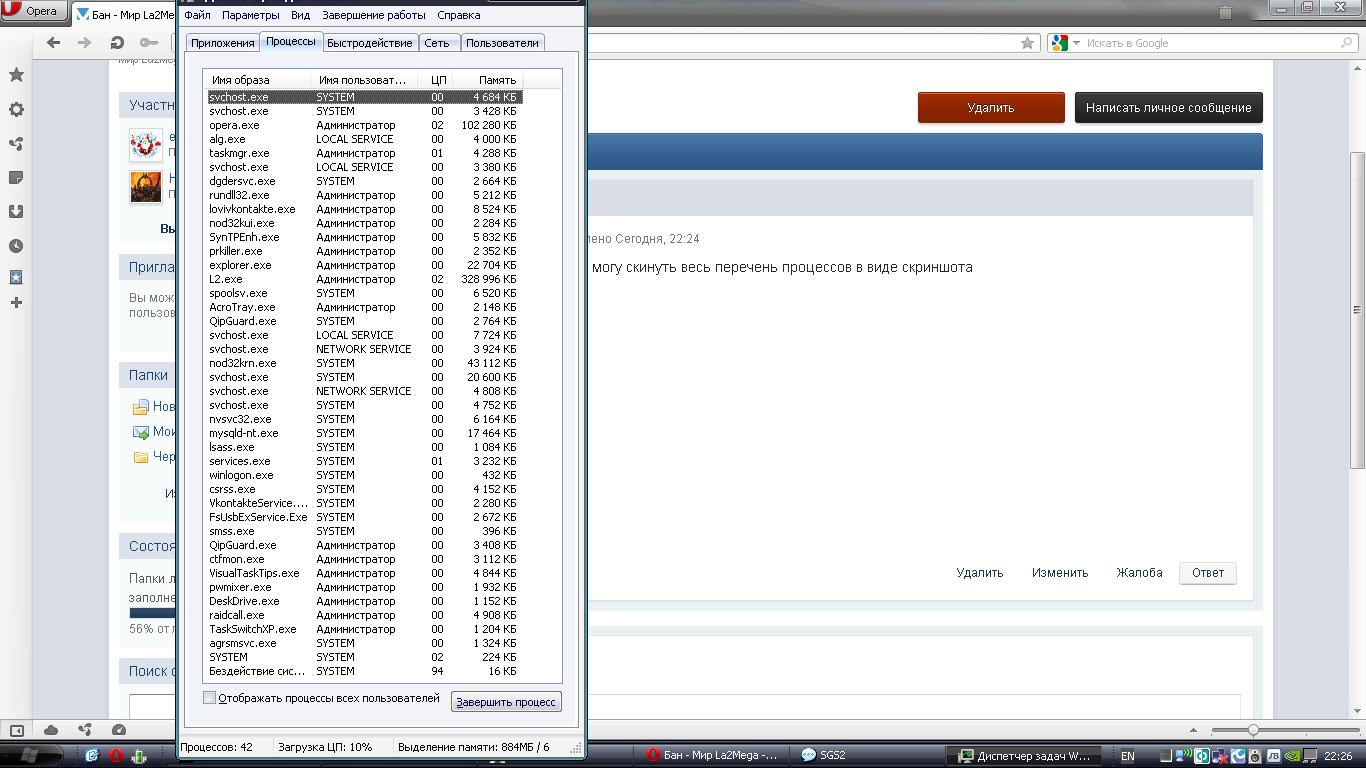Viewport: 1366px width, 768px height.
Task: Open the Opera password wand key icon
Action: pyautogui.click(x=149, y=43)
